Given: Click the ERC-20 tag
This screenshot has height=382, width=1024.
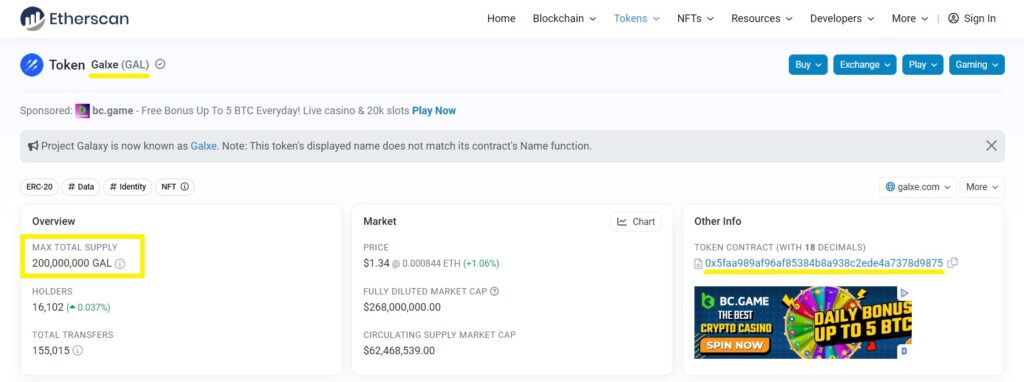Looking at the screenshot, I should coord(39,187).
